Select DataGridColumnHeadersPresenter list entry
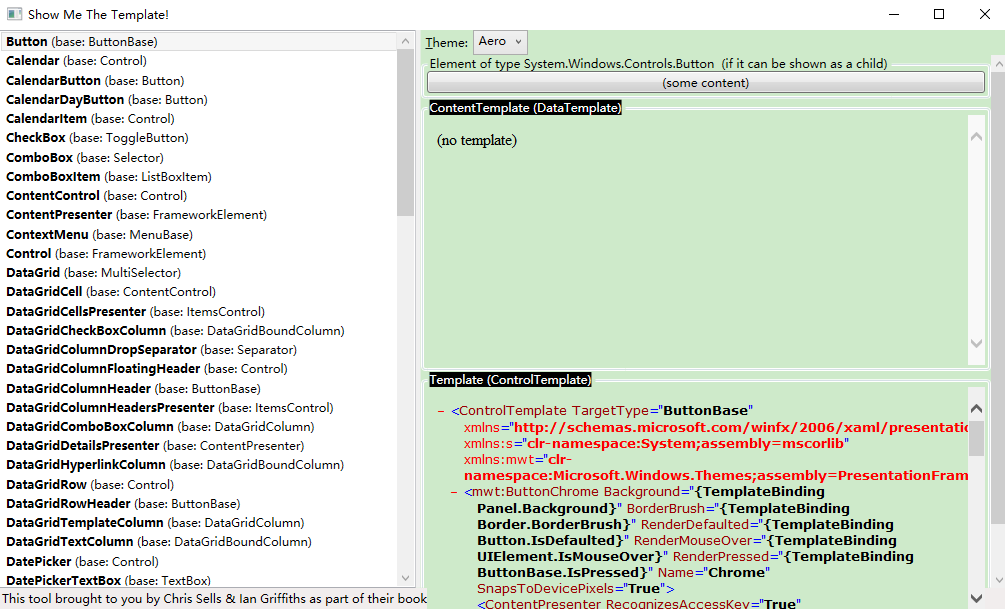The image size is (1005, 609). point(199,407)
